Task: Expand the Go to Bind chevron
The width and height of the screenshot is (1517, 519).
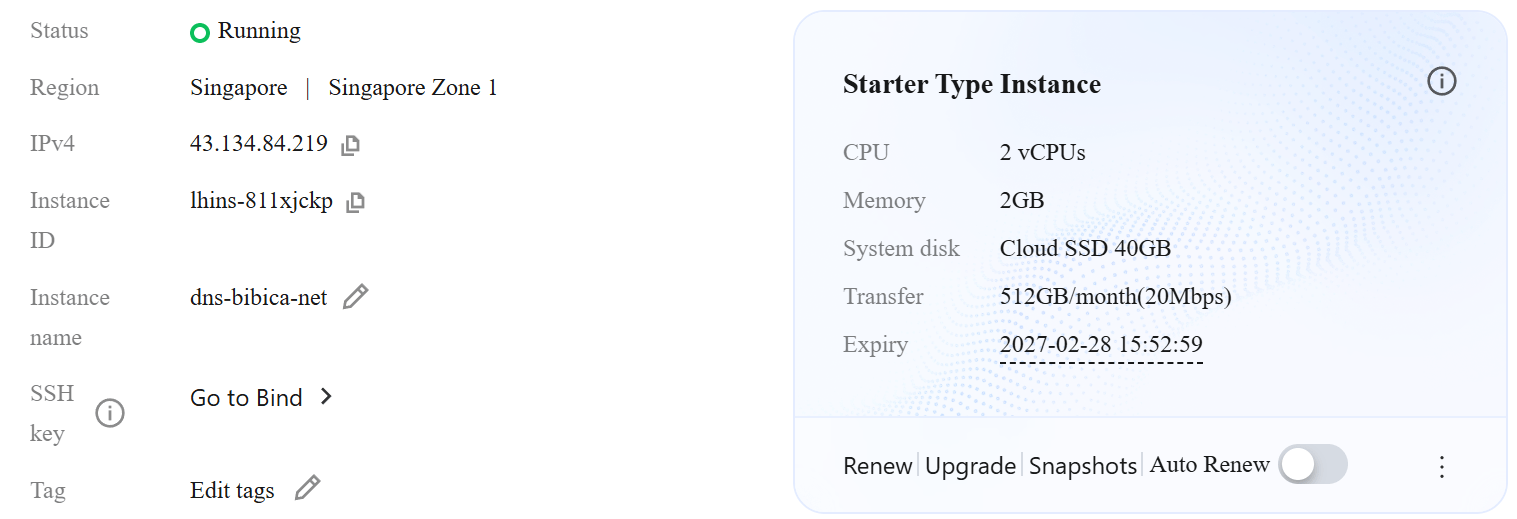Action: tap(325, 397)
